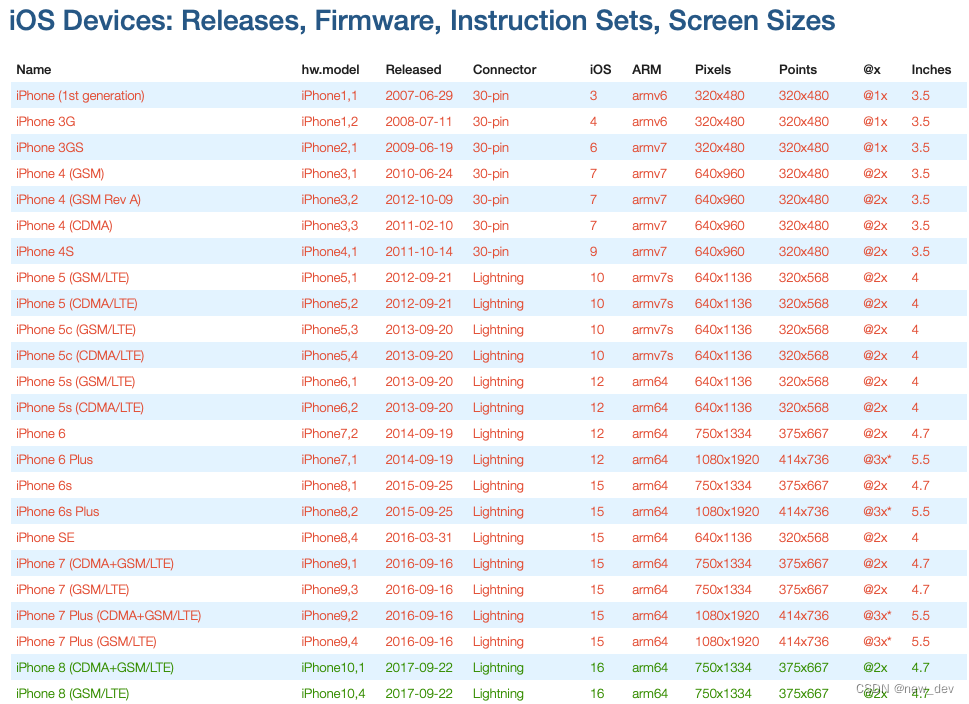Image resolution: width=969 pixels, height=704 pixels.
Task: Click the 'Name' column header
Action: coord(33,70)
